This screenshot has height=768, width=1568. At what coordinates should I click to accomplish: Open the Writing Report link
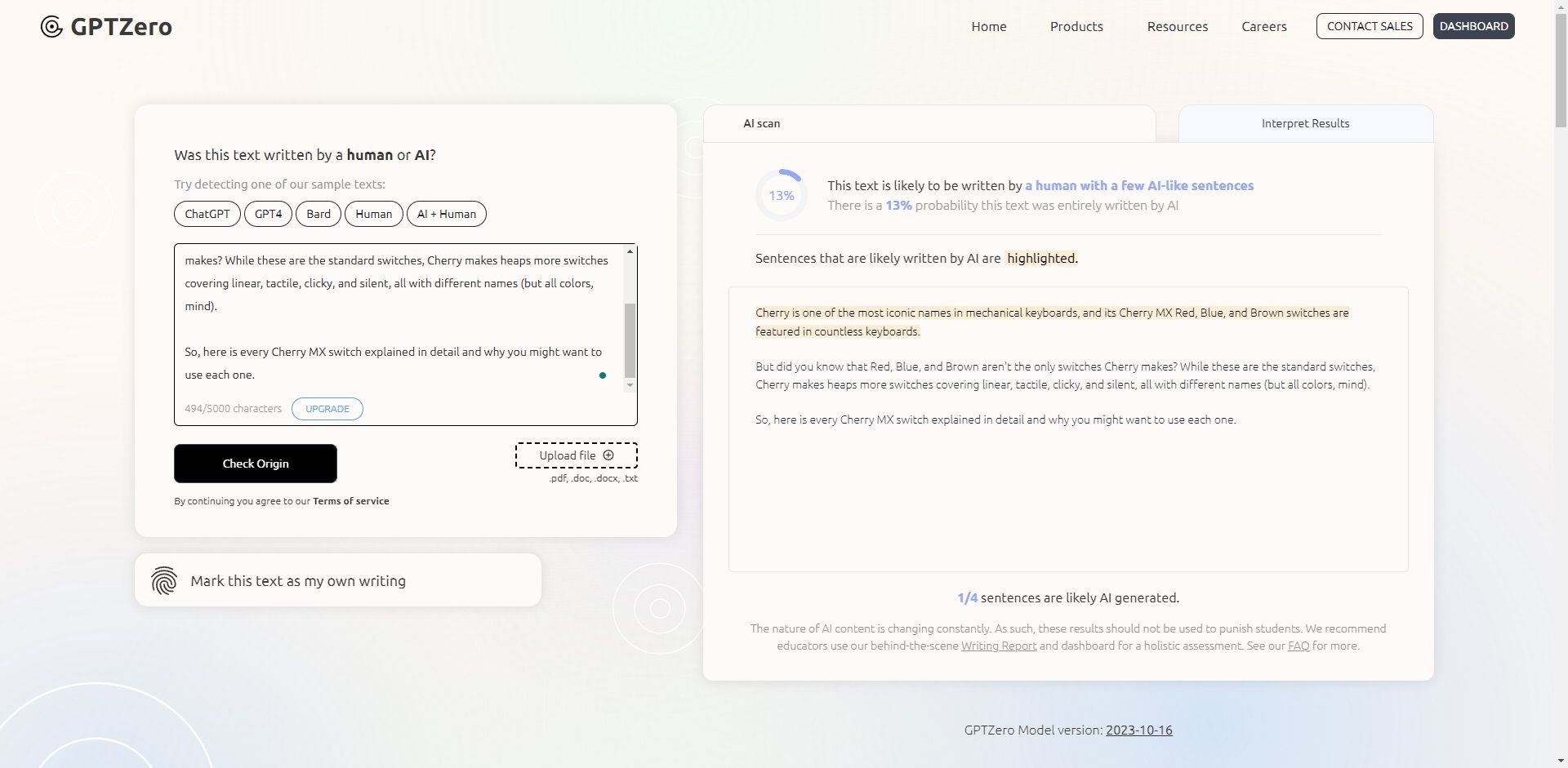point(998,645)
